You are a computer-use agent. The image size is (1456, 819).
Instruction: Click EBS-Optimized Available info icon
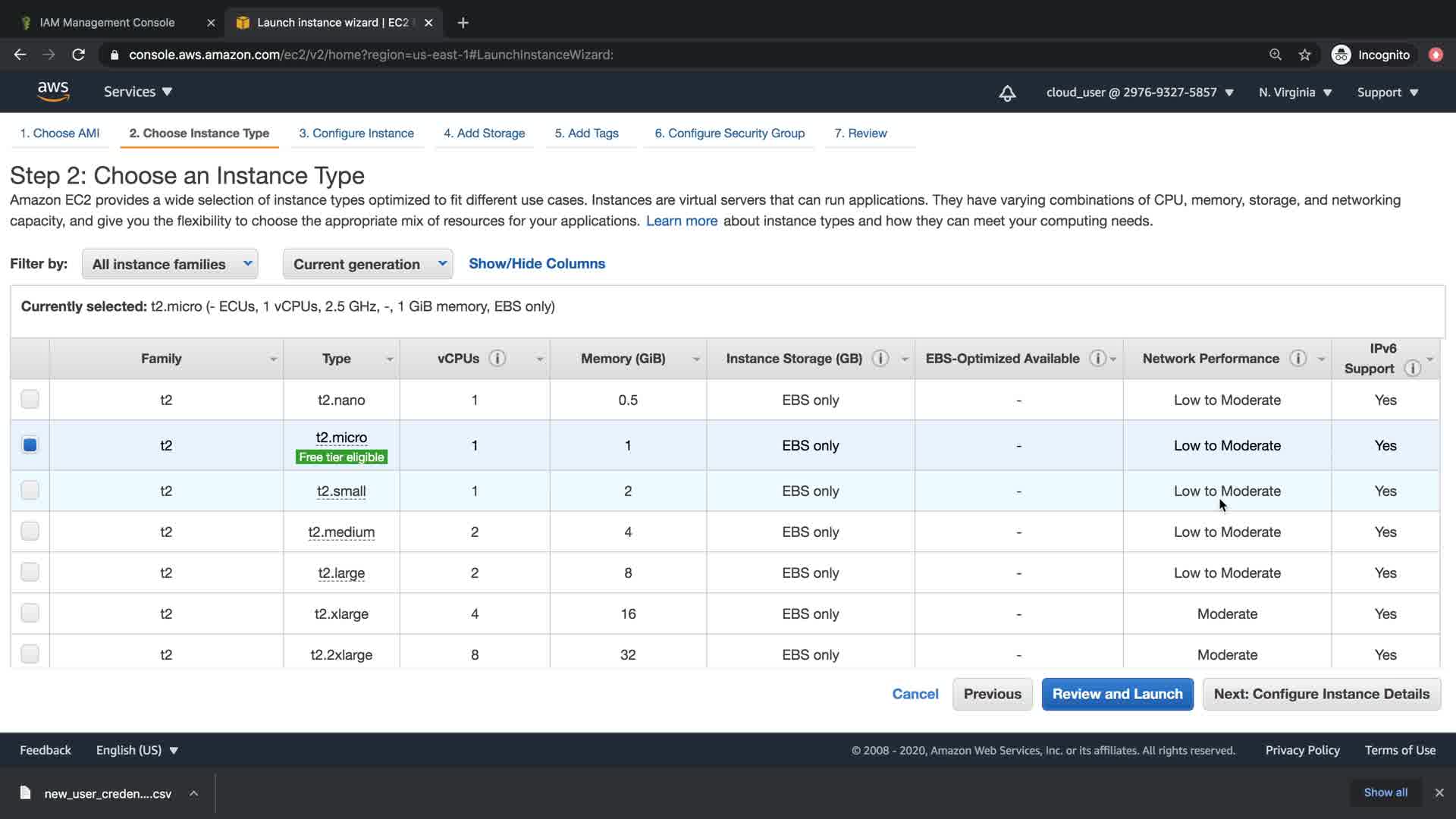1097,359
